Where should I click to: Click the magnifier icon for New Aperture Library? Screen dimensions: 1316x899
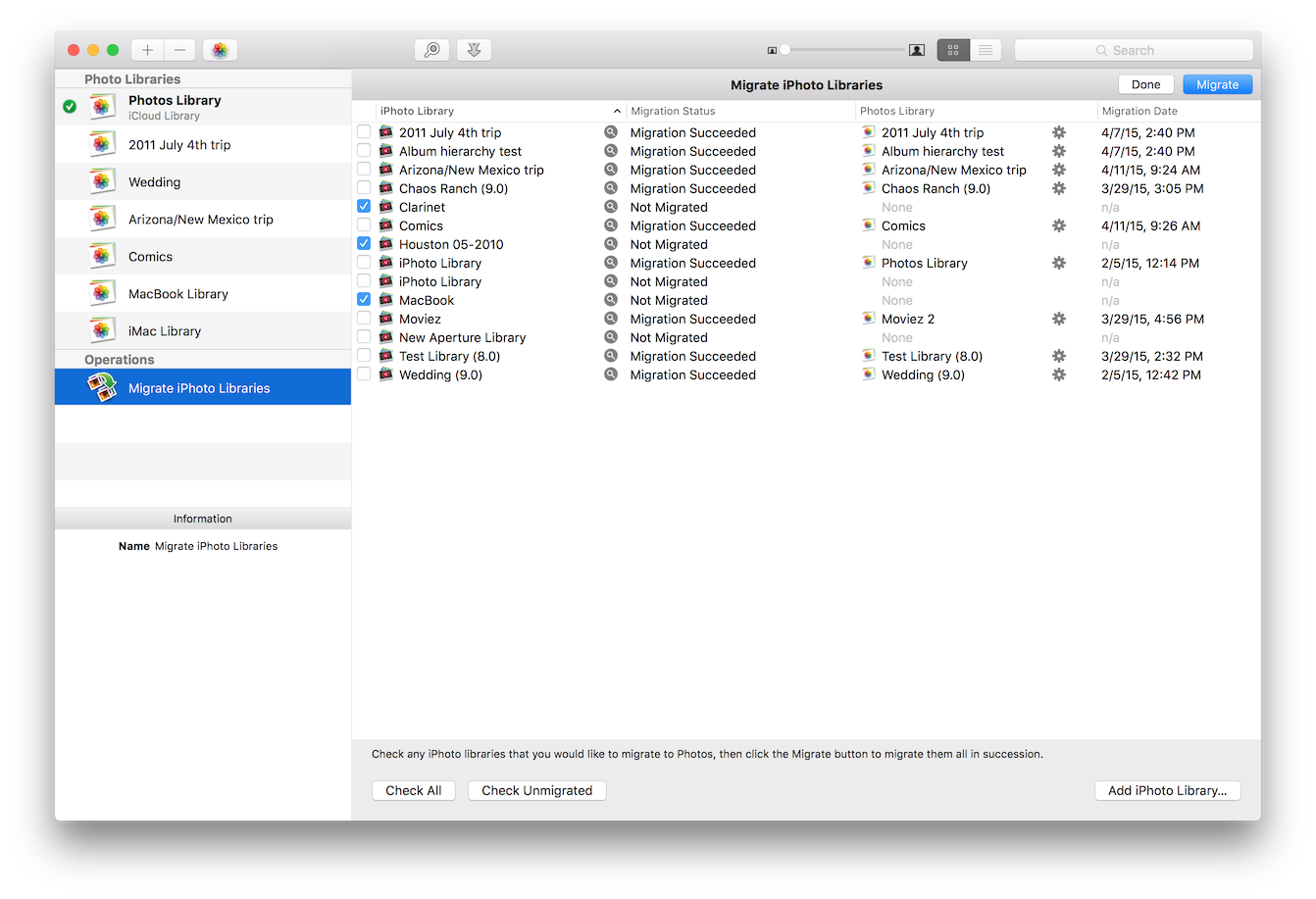pyautogui.click(x=611, y=337)
